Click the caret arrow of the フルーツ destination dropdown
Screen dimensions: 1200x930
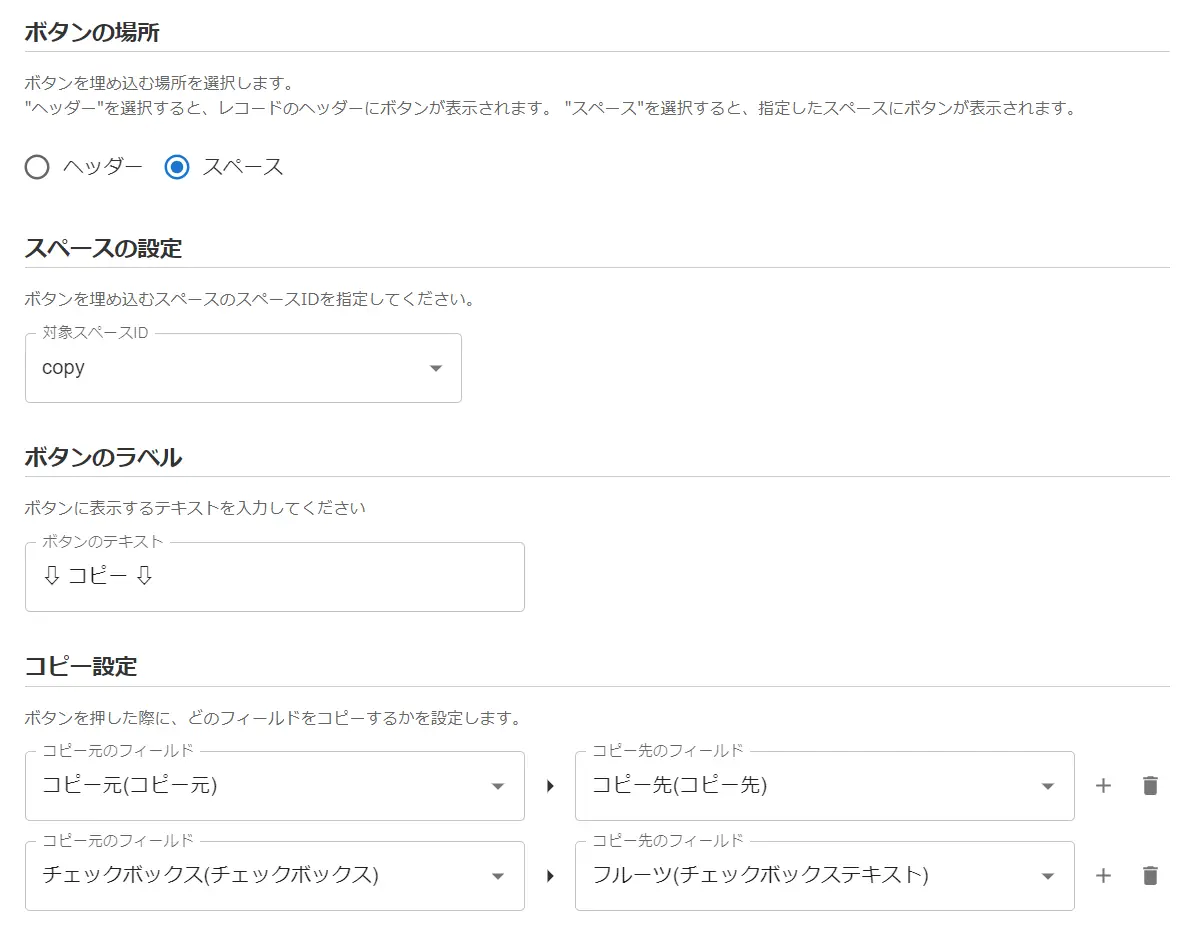[1048, 876]
